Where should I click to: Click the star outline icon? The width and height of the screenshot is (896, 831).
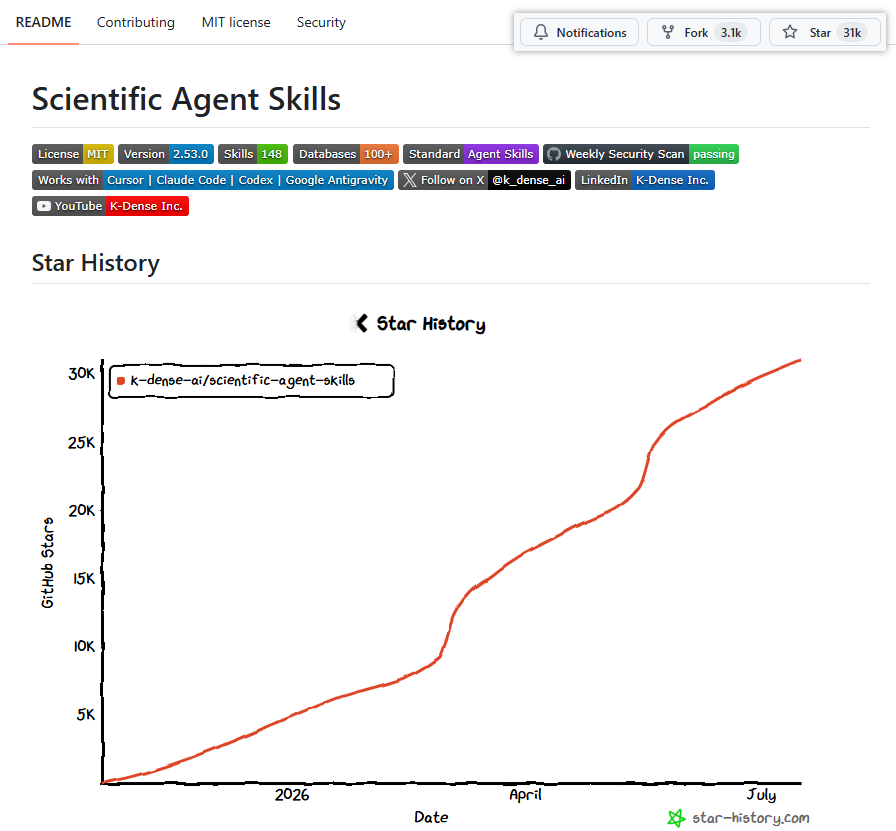pos(790,32)
